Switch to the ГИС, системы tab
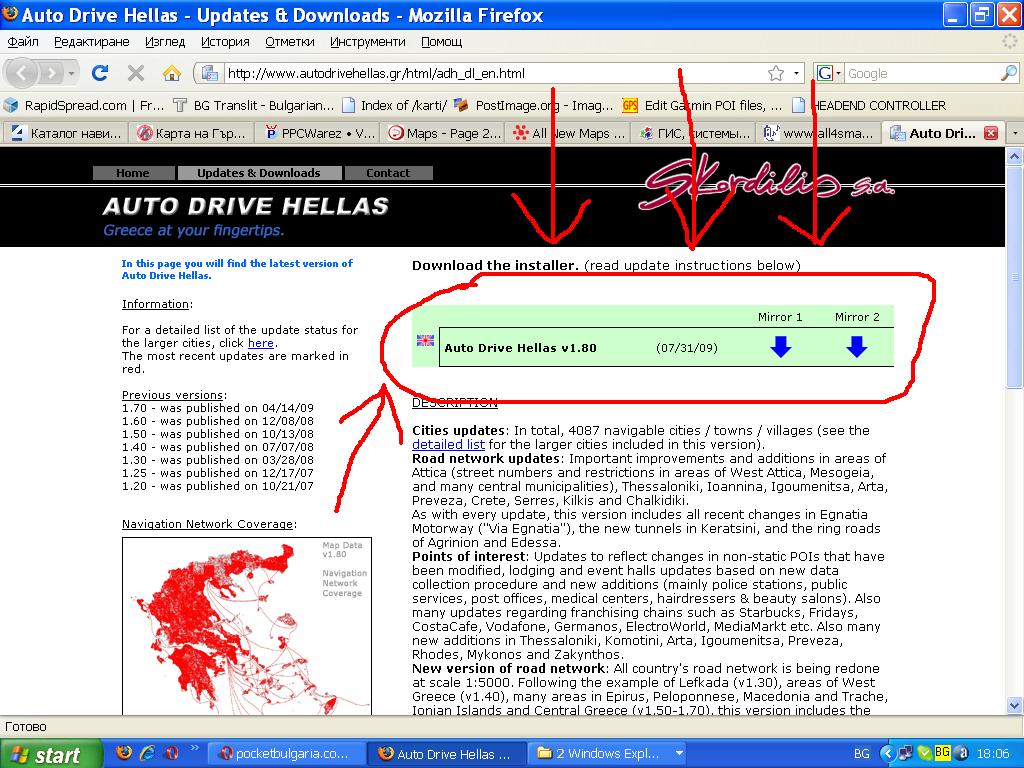This screenshot has height=768, width=1024. pos(692,133)
